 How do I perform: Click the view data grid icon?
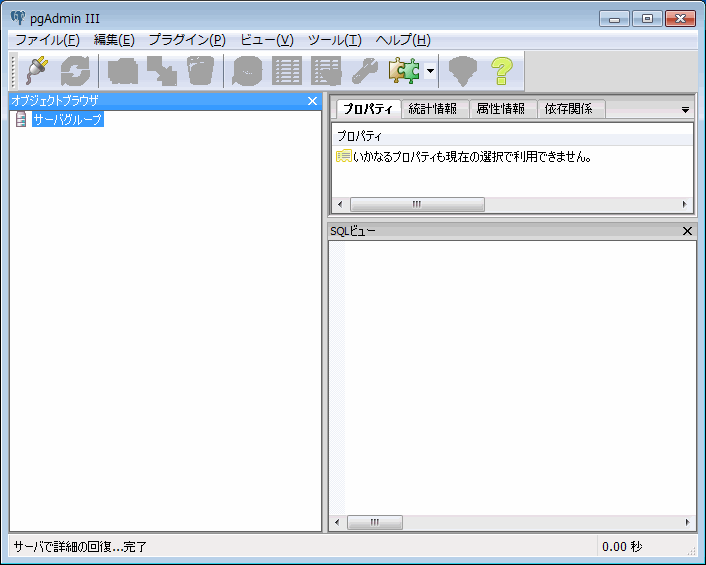(x=287, y=71)
